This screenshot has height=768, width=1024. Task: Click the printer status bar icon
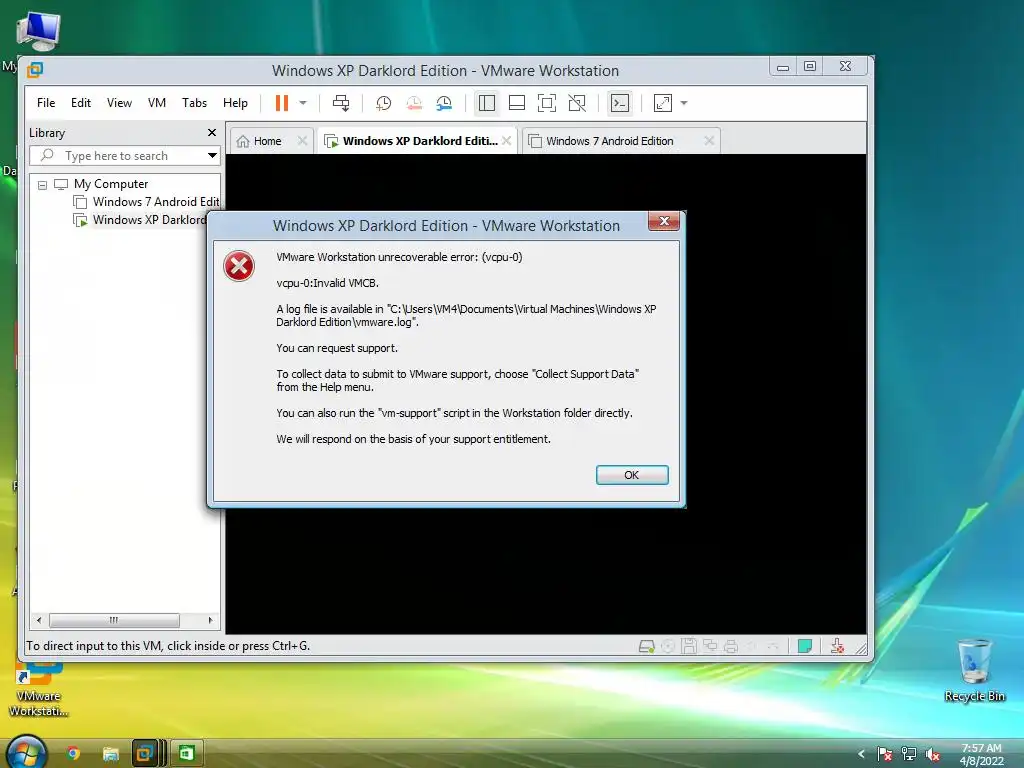point(731,647)
